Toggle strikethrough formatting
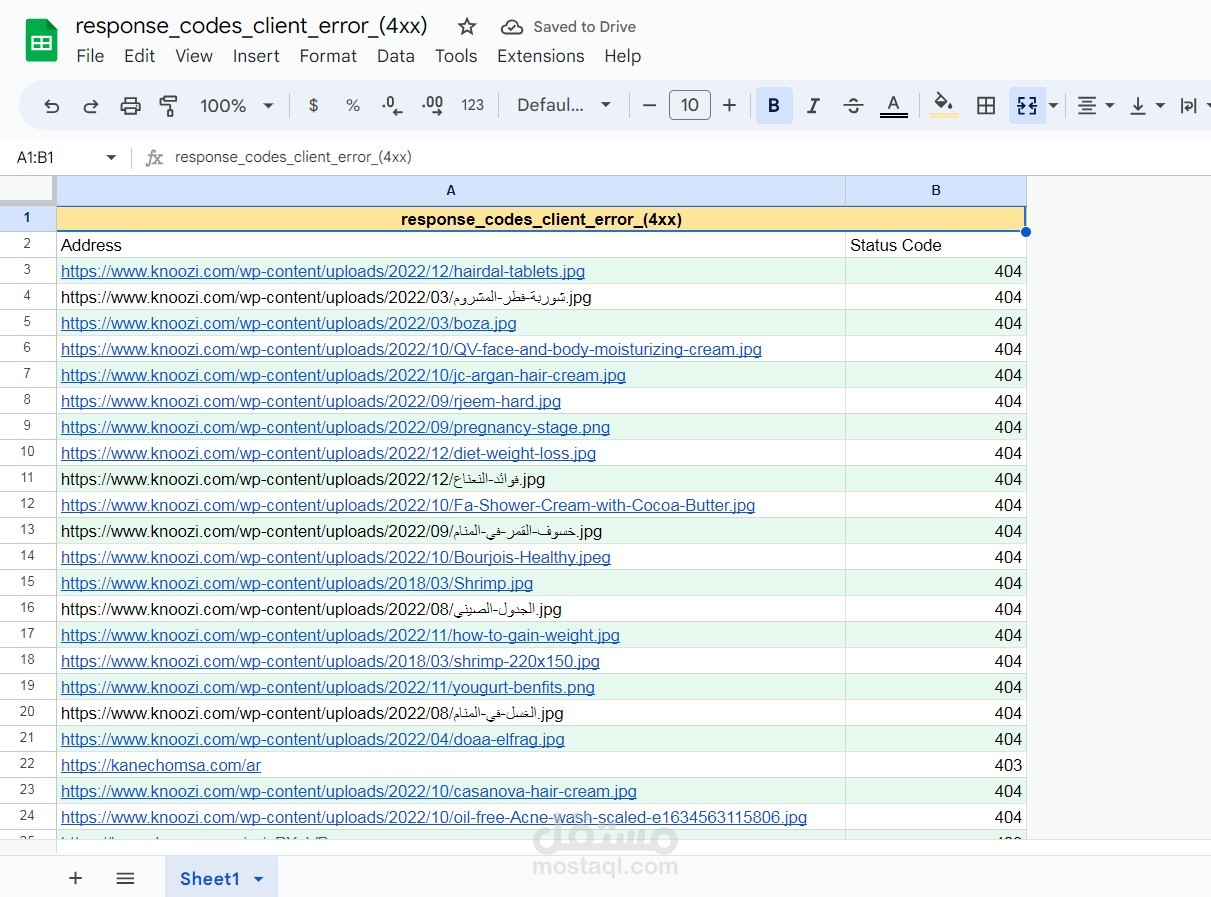Screen dimensions: 1211x897 pos(853,105)
